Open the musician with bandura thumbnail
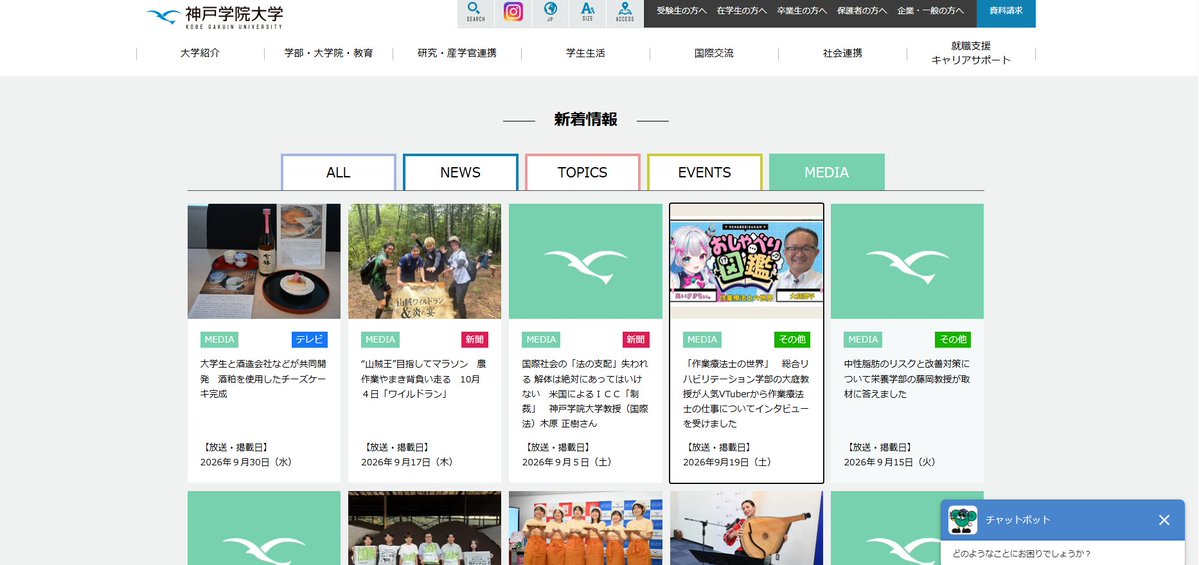1199x565 pixels. point(746,528)
